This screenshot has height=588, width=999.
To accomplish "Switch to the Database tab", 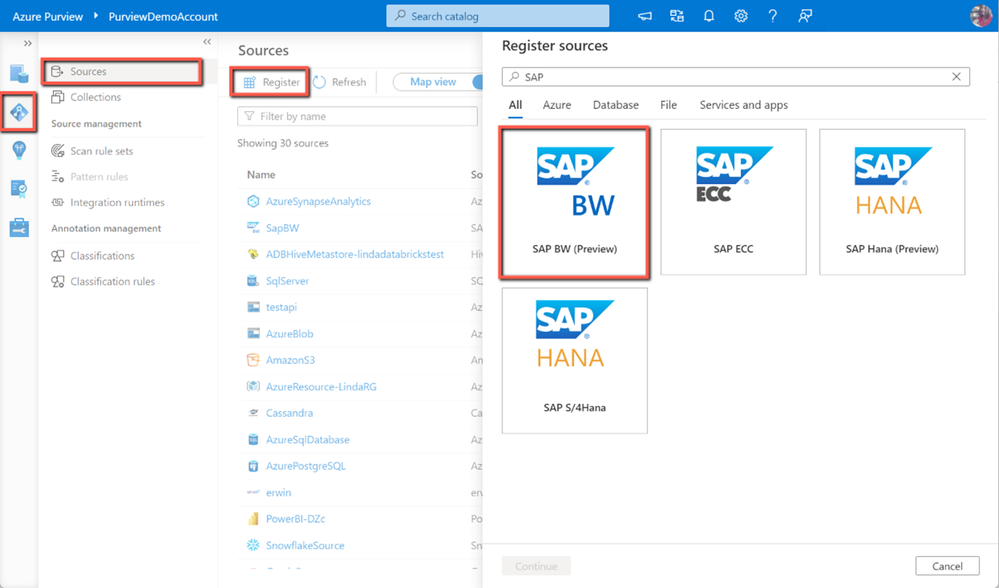I will coord(615,105).
